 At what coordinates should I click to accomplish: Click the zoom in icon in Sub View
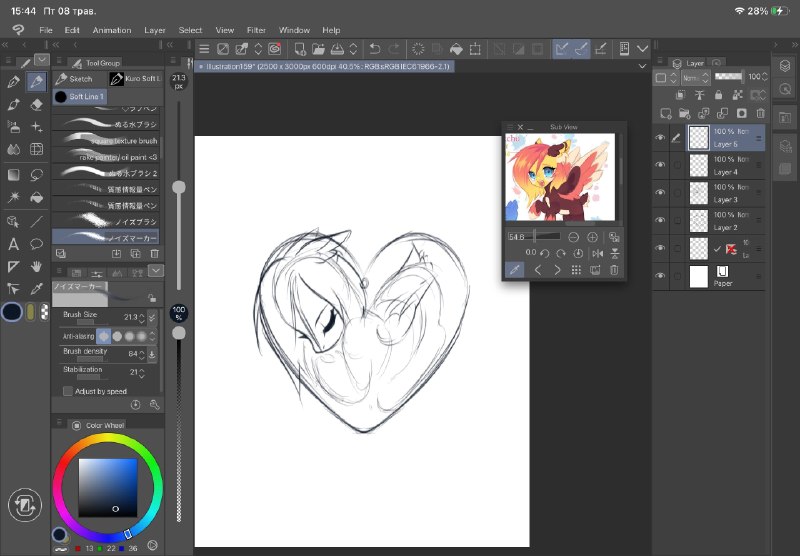[592, 237]
